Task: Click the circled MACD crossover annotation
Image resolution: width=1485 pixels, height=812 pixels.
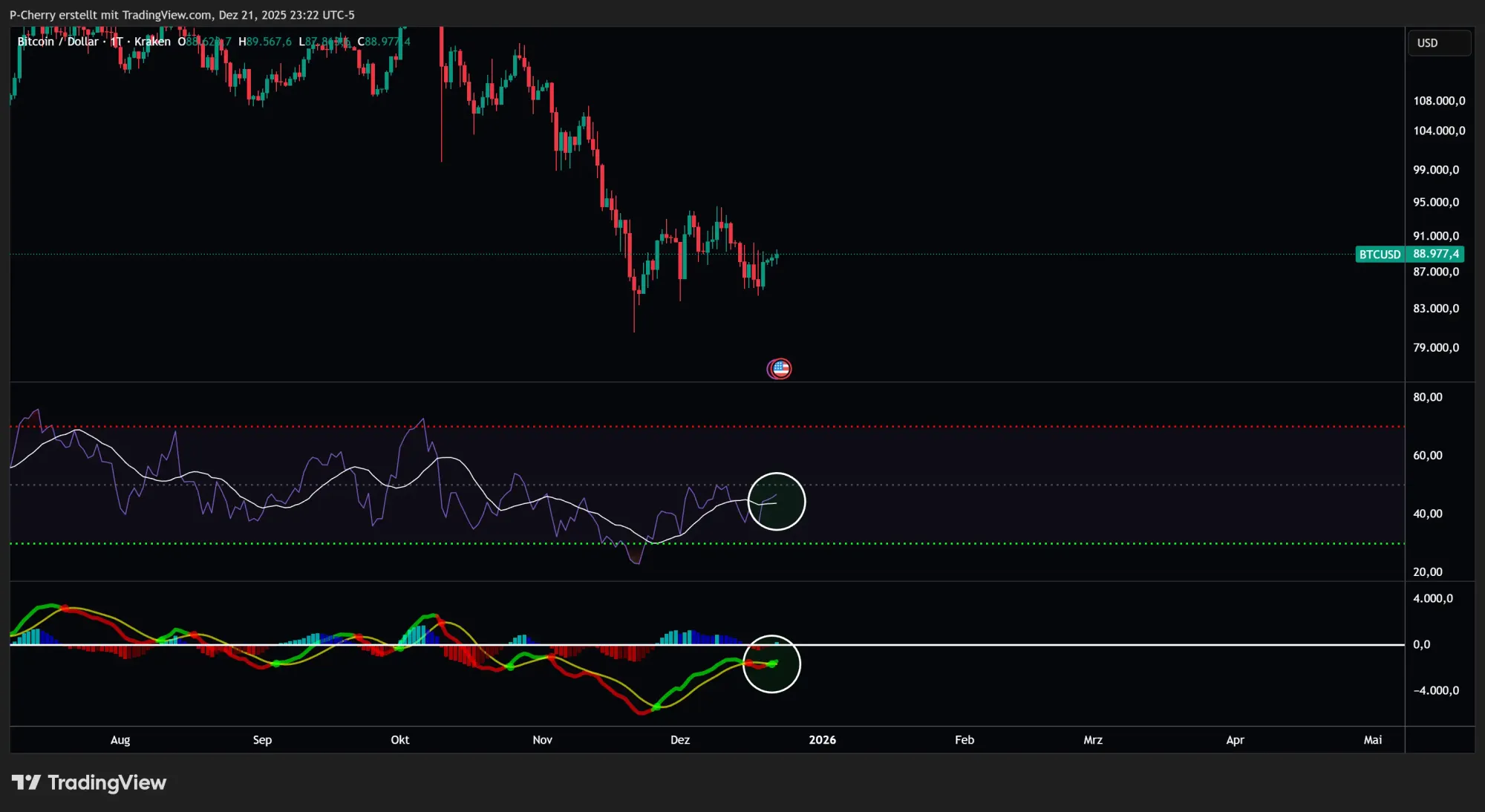Action: pos(772,664)
